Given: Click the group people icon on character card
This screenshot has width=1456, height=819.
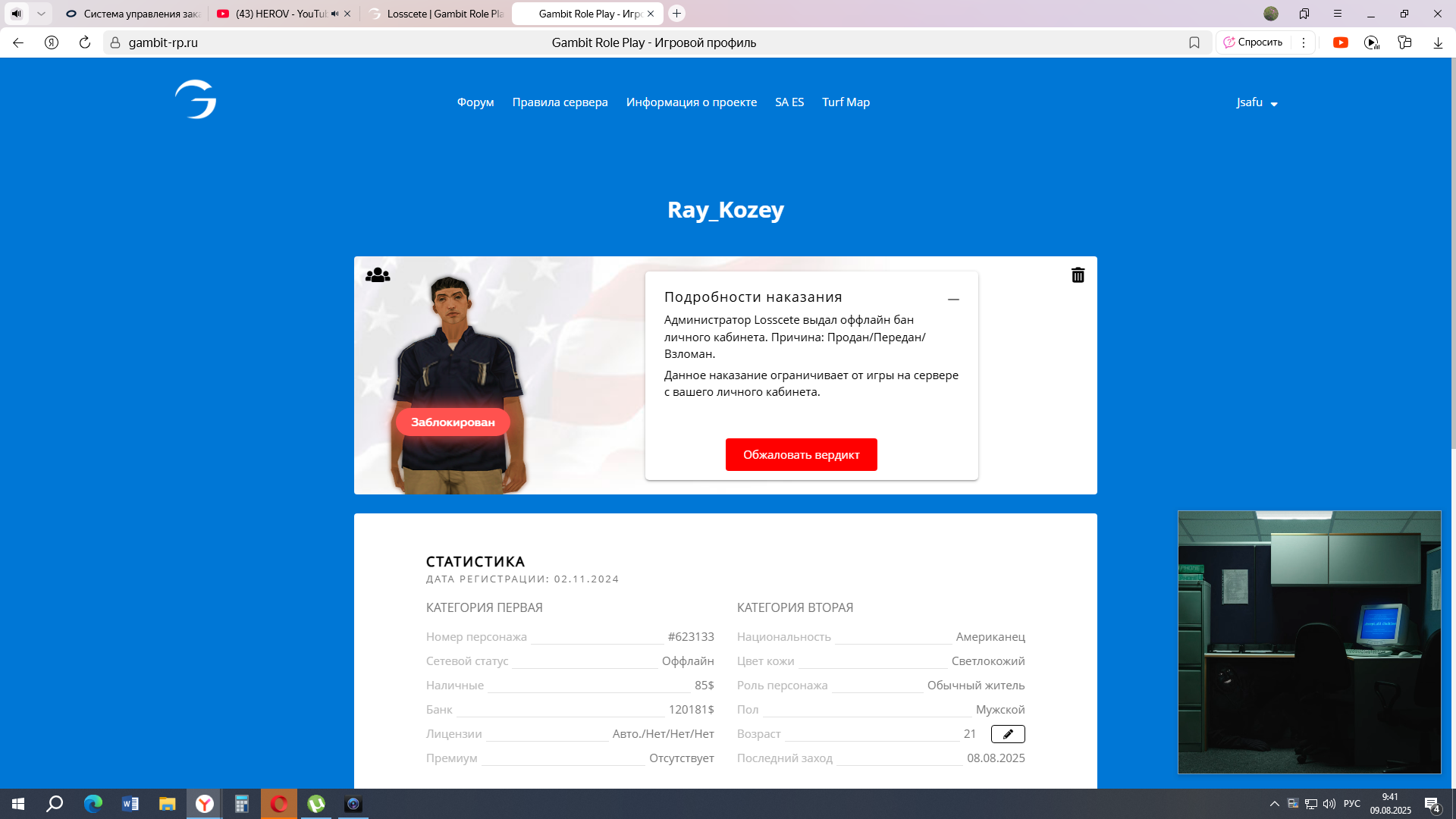Looking at the screenshot, I should [x=378, y=275].
